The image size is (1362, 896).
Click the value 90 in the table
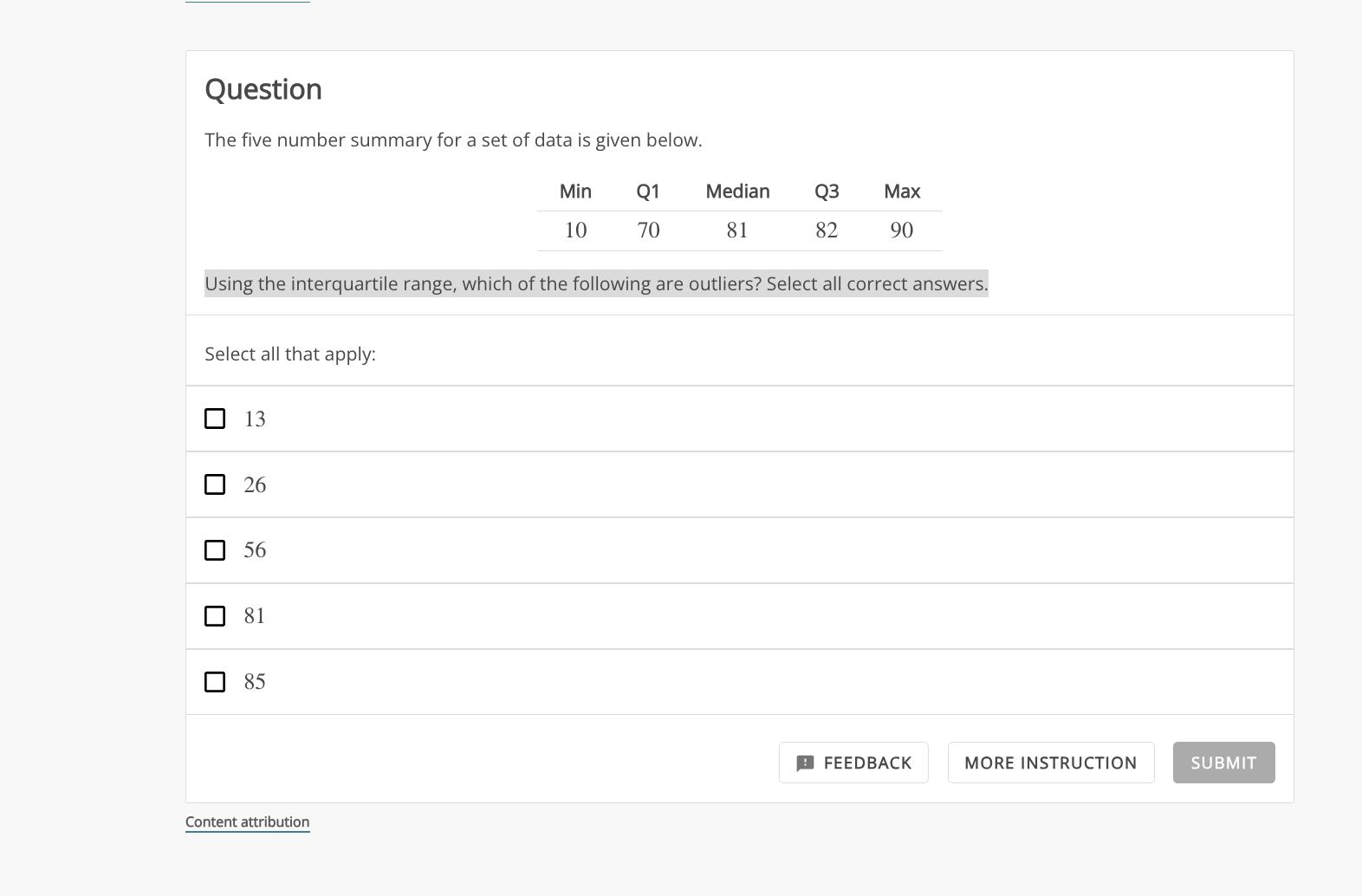902,230
